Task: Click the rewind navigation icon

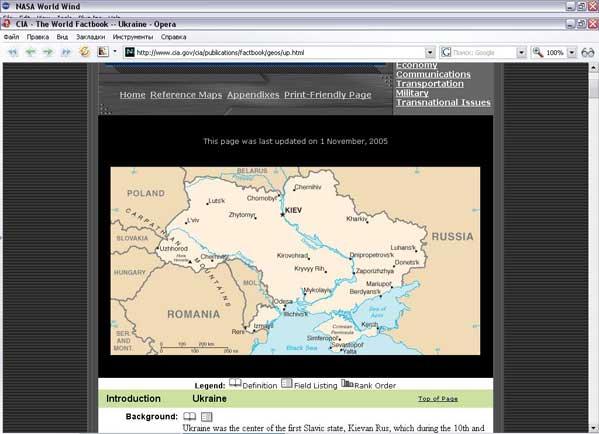Action: pyautogui.click(x=13, y=52)
